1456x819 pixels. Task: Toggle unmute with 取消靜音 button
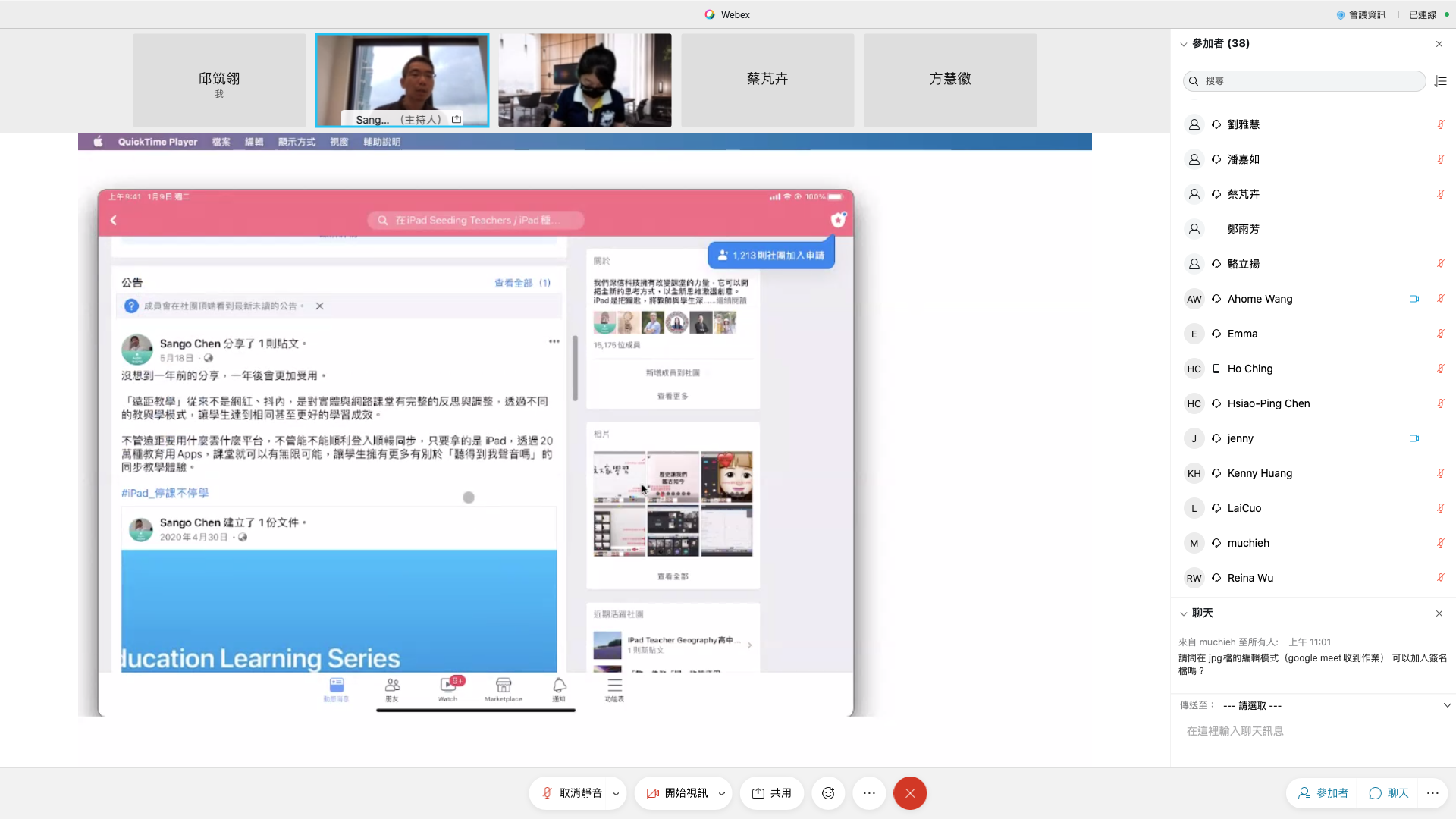point(572,793)
